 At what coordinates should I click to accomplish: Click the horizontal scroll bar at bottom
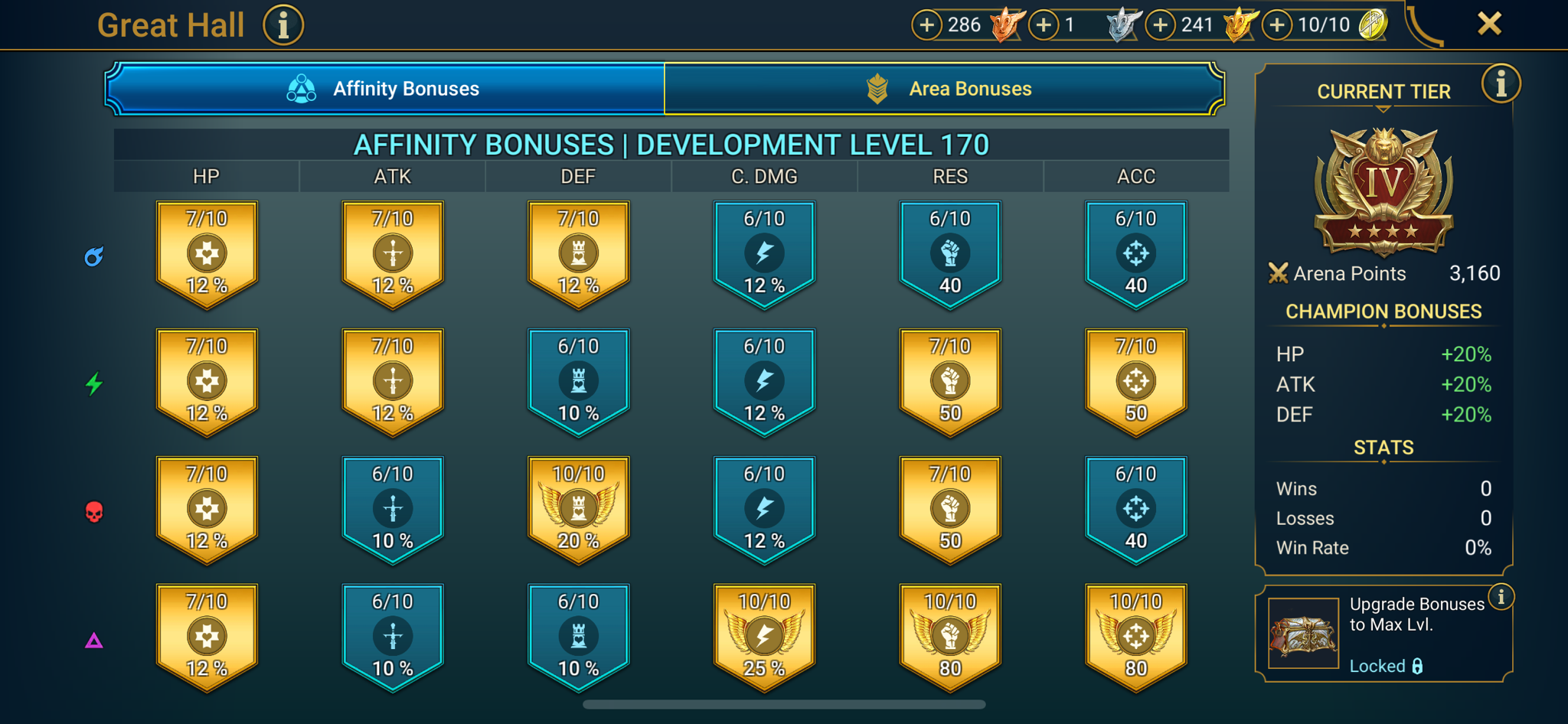click(x=784, y=704)
